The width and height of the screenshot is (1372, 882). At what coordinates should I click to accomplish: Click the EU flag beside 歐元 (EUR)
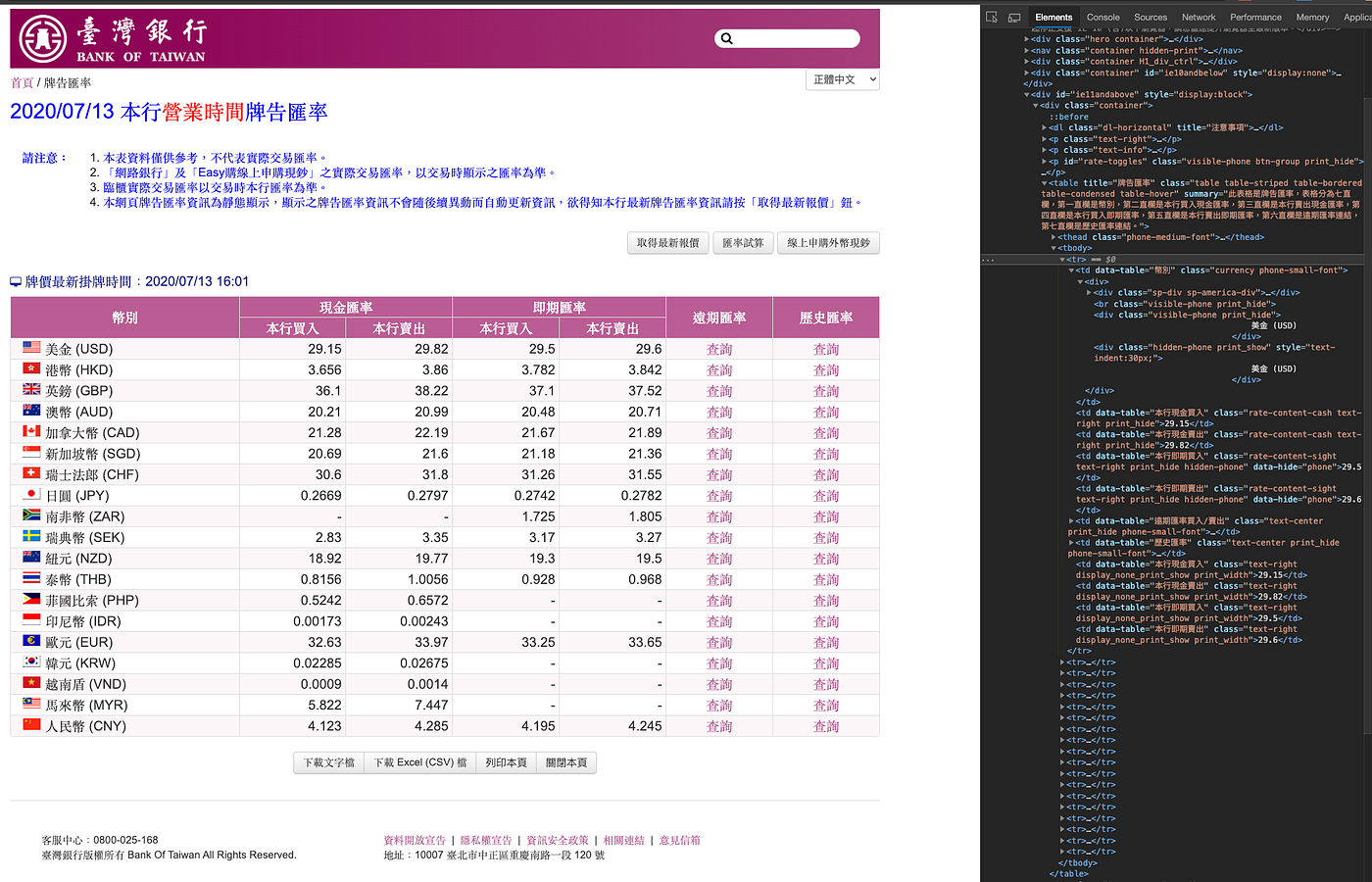coord(30,642)
